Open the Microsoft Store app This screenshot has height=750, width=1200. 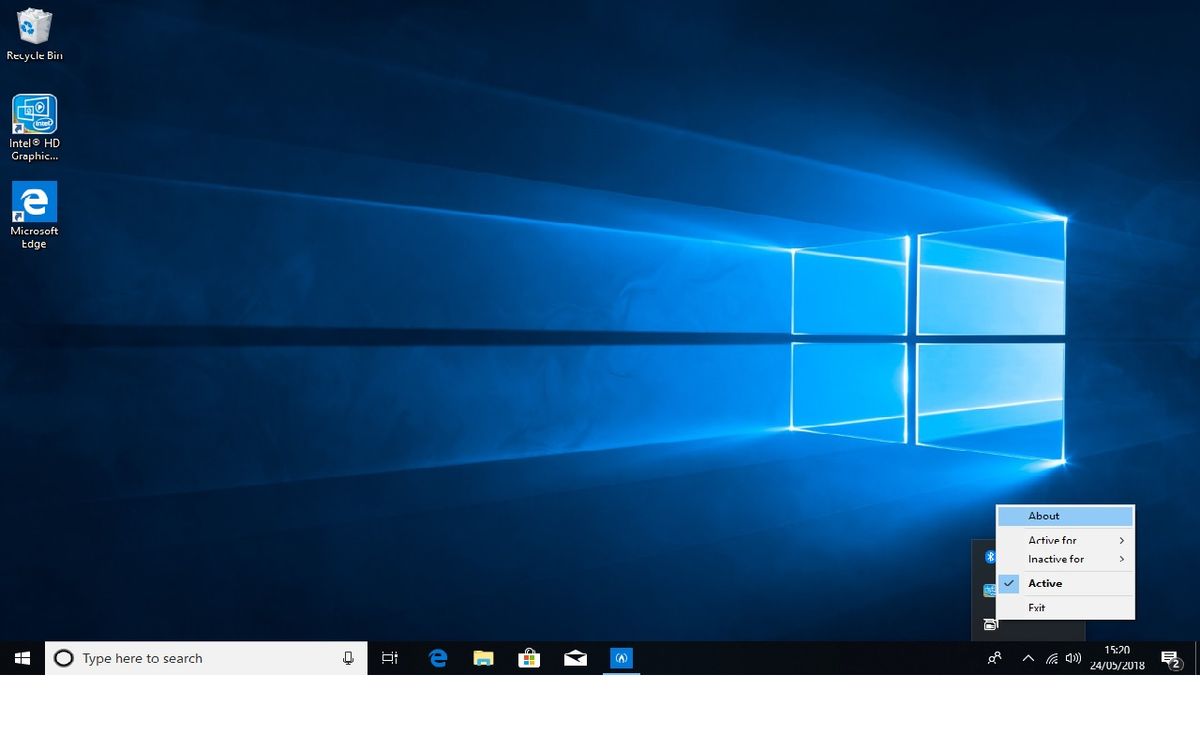[x=530, y=658]
